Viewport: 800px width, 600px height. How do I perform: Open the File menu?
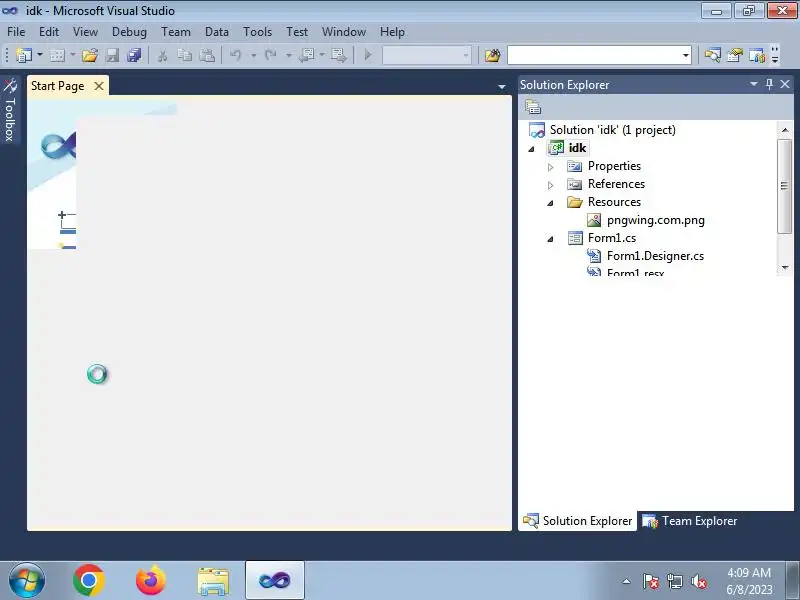click(x=16, y=32)
